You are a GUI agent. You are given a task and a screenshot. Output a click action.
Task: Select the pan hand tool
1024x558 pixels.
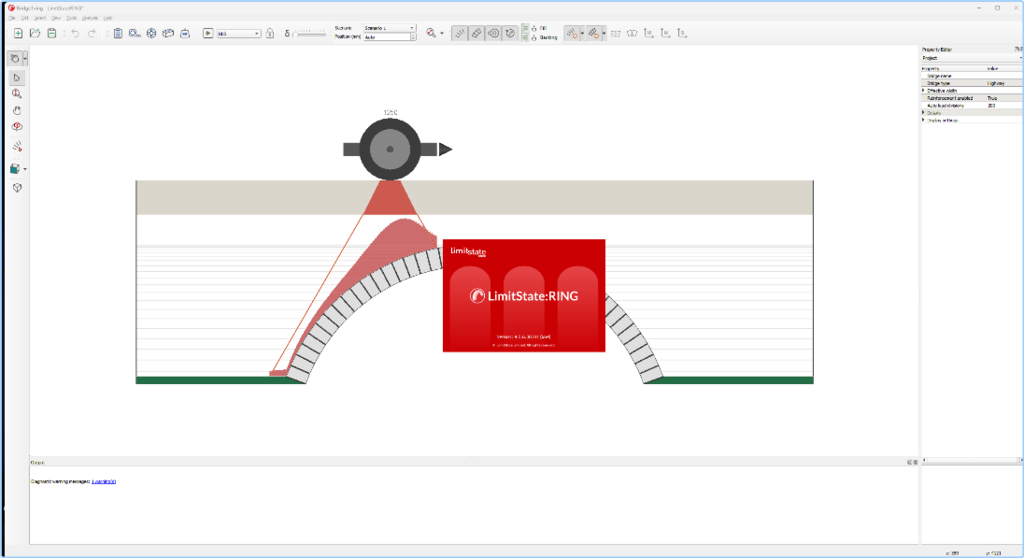[17, 110]
